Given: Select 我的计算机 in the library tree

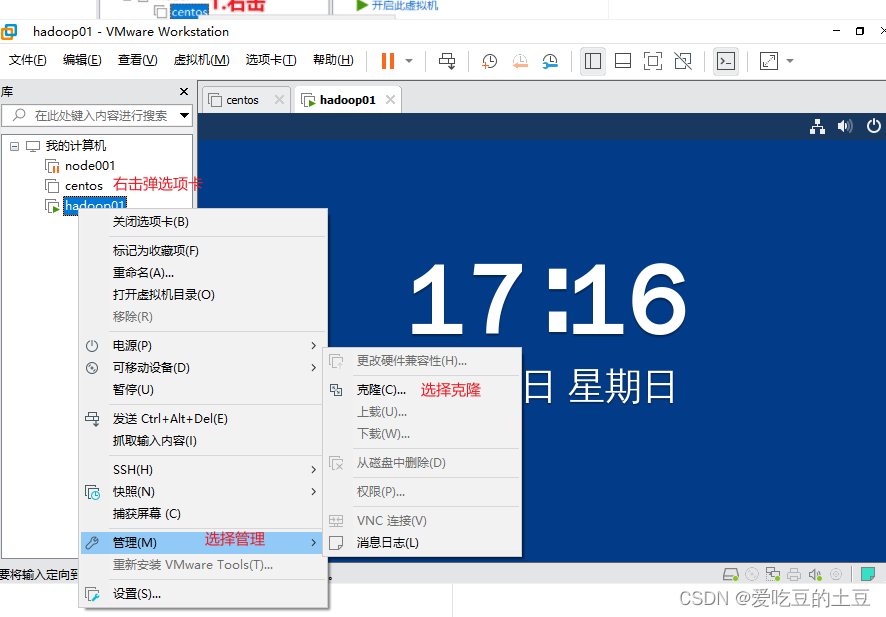Looking at the screenshot, I should (75, 146).
